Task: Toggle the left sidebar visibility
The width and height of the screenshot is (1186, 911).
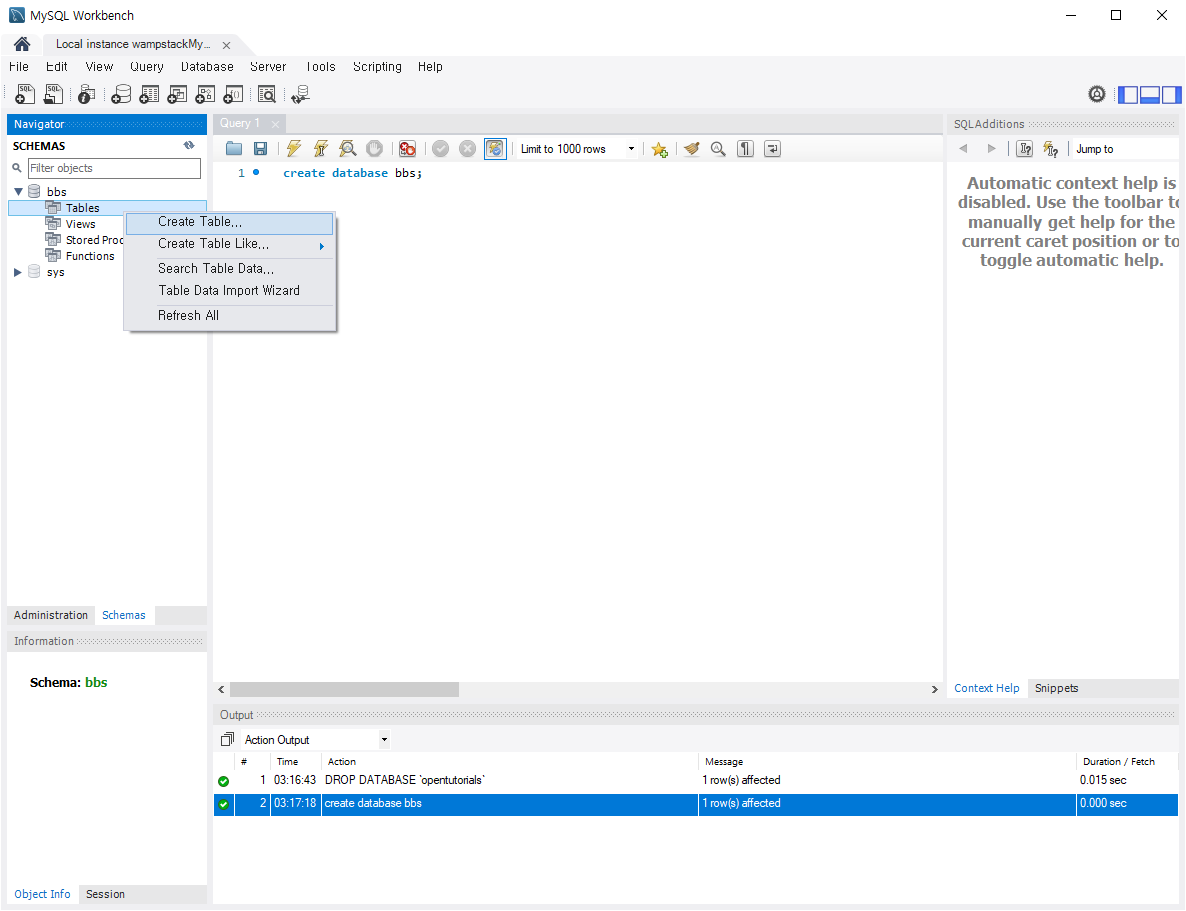Action: pyautogui.click(x=1128, y=95)
